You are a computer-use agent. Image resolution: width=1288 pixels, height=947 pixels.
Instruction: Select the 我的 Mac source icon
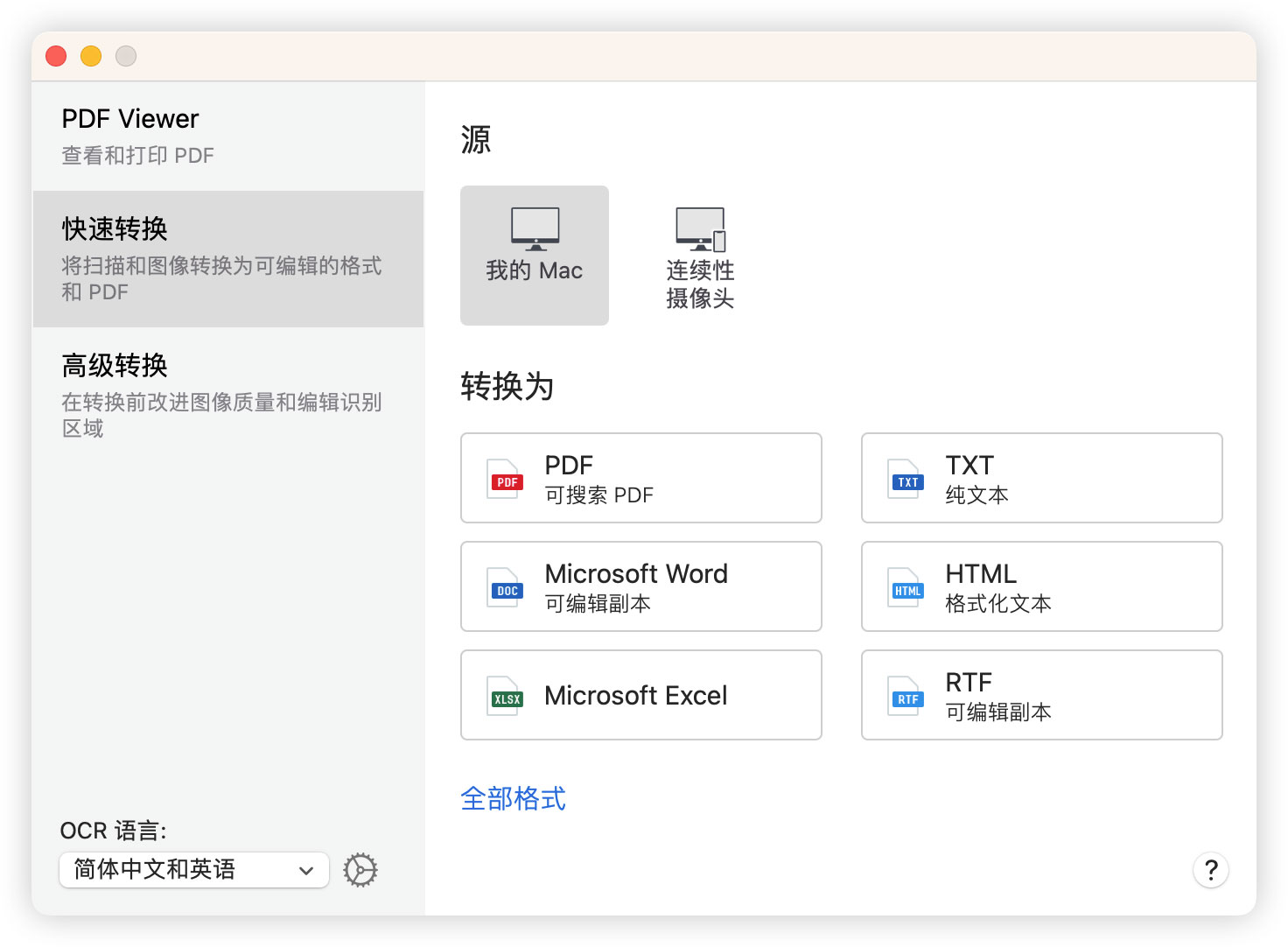[535, 255]
